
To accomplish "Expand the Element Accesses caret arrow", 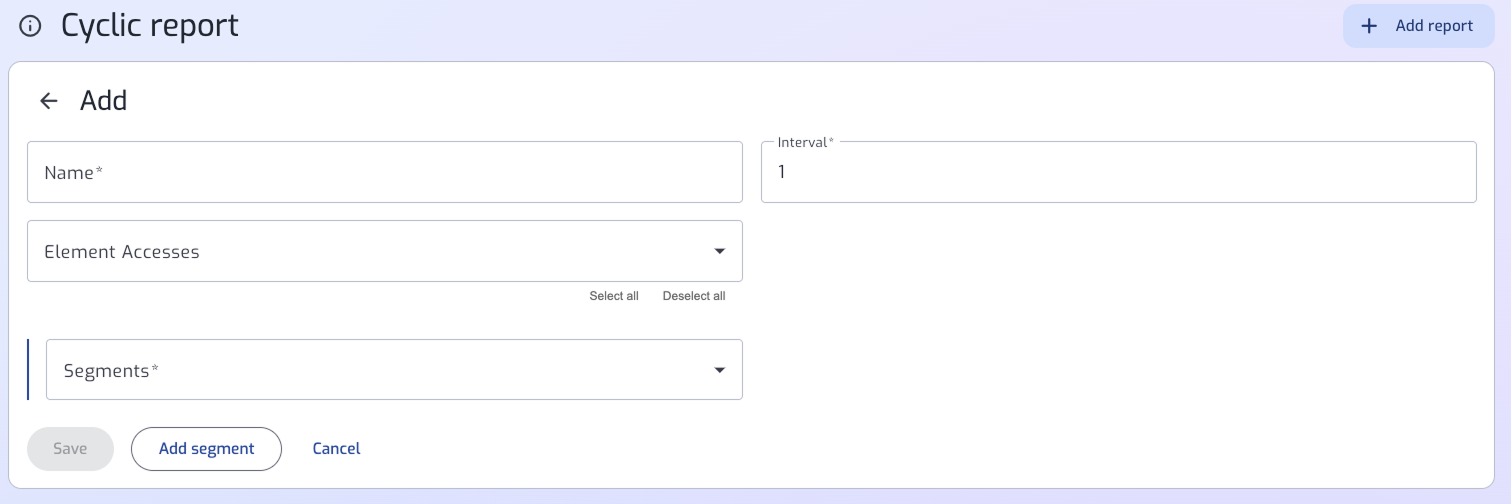I will [719, 251].
